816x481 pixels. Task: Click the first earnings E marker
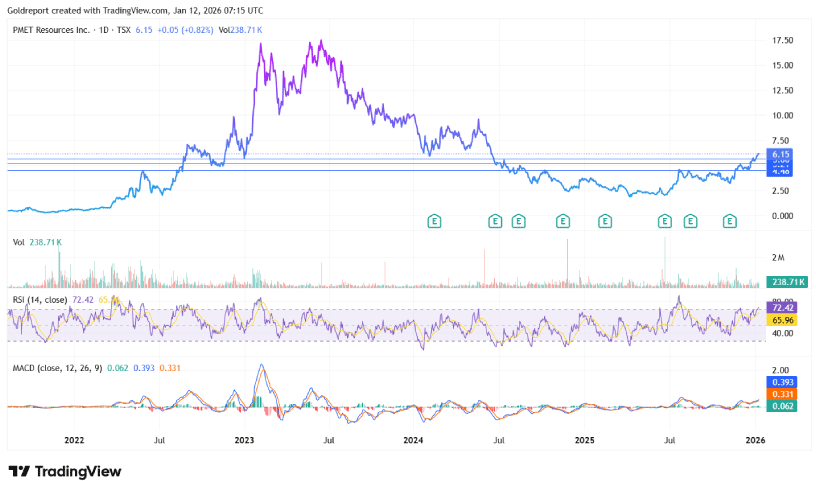pyautogui.click(x=434, y=220)
